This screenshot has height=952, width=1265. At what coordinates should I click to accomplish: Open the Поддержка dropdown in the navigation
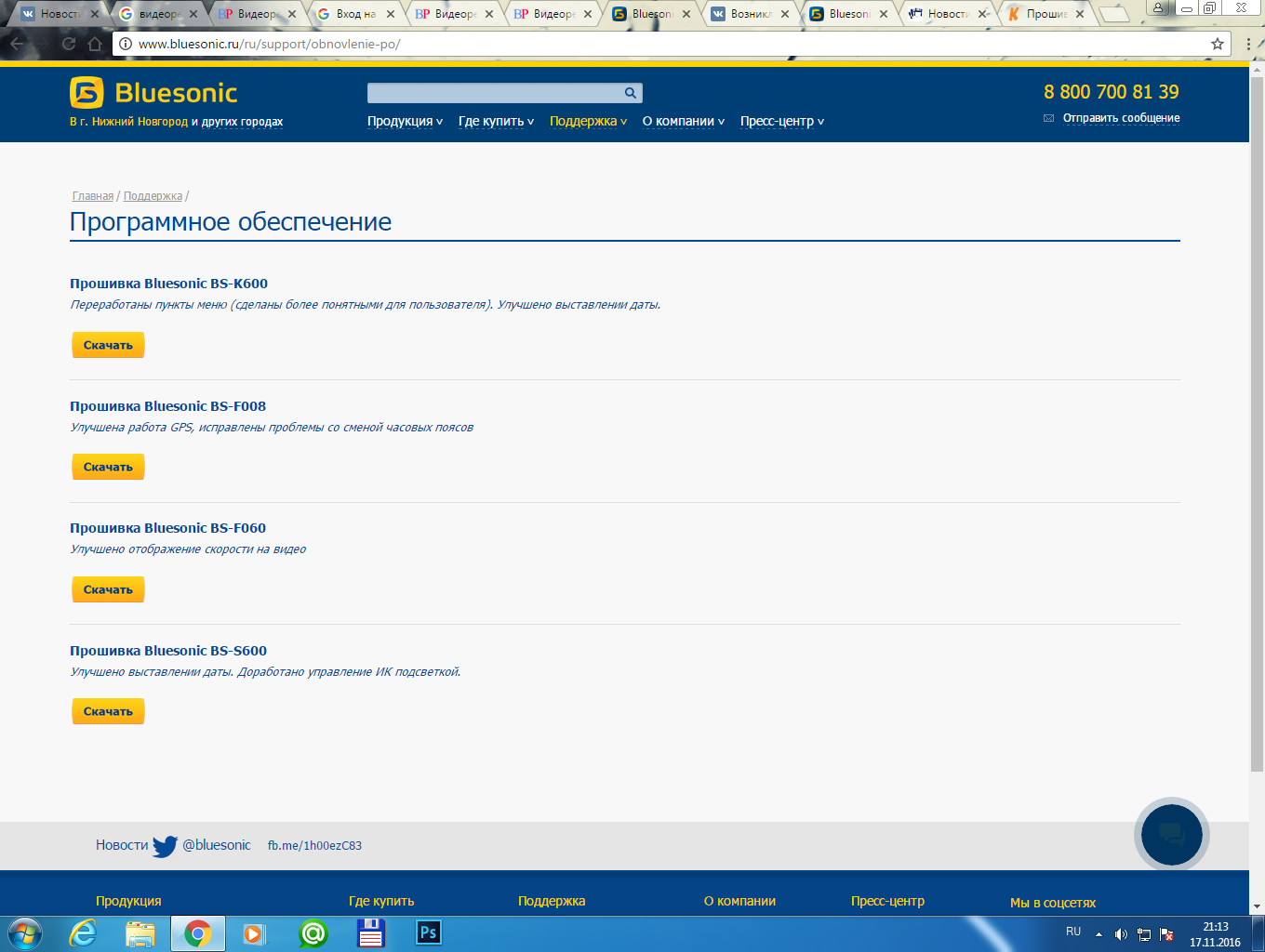point(588,121)
